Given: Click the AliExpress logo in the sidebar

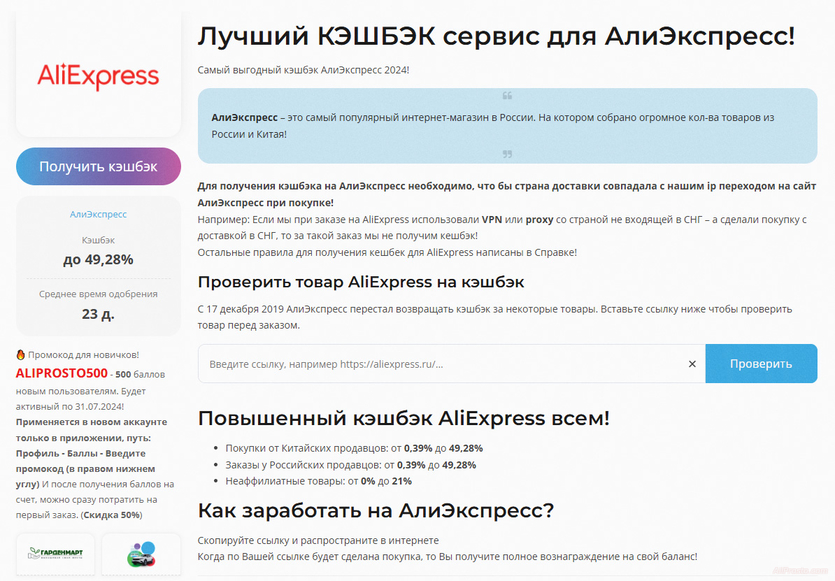Looking at the screenshot, I should point(97,77).
